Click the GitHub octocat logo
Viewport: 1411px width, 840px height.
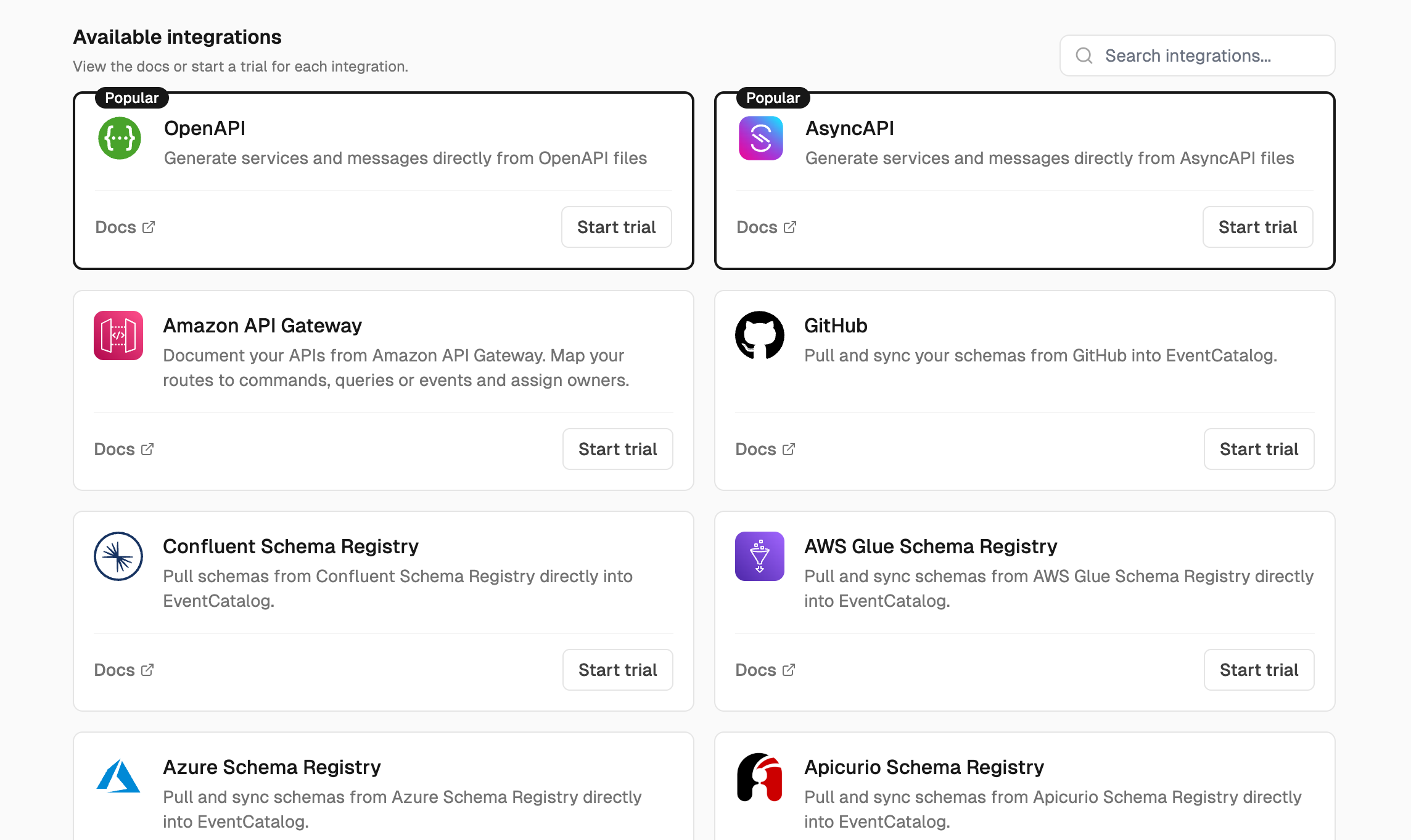[x=760, y=336]
